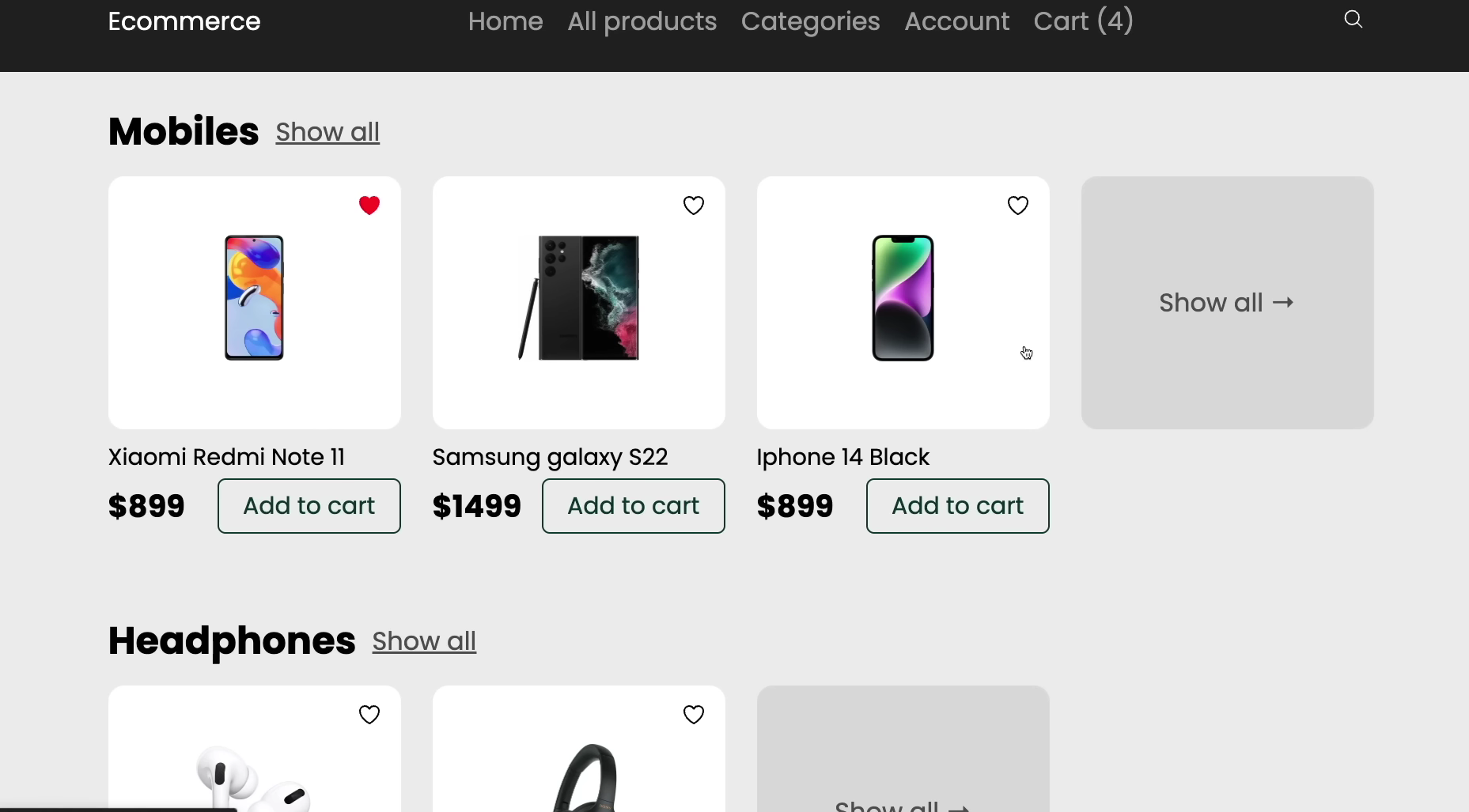The image size is (1469, 812).
Task: Go to the Home menu item
Action: pyautogui.click(x=505, y=21)
